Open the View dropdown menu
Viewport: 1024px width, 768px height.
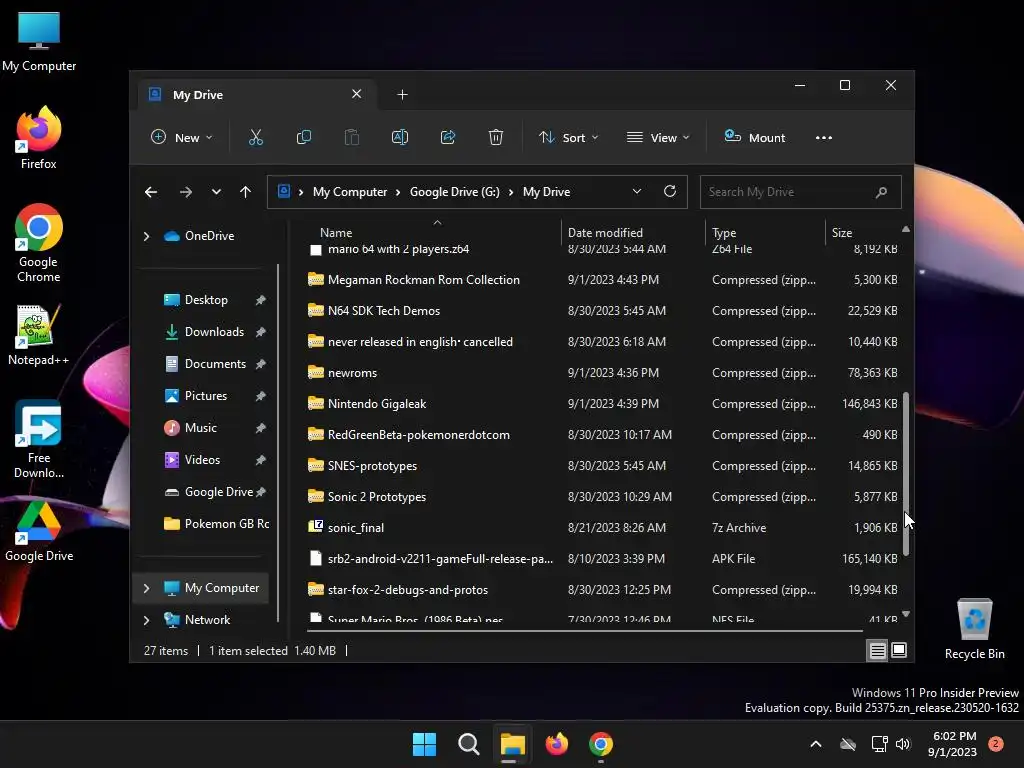(658, 138)
